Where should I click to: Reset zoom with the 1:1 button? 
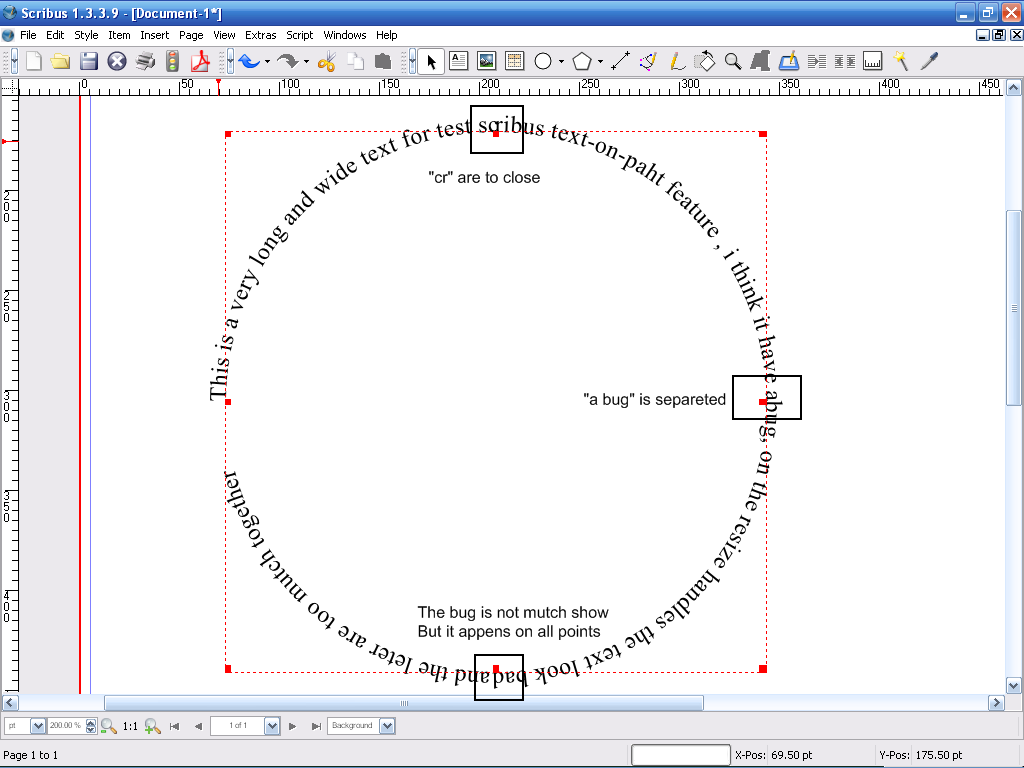tap(130, 726)
